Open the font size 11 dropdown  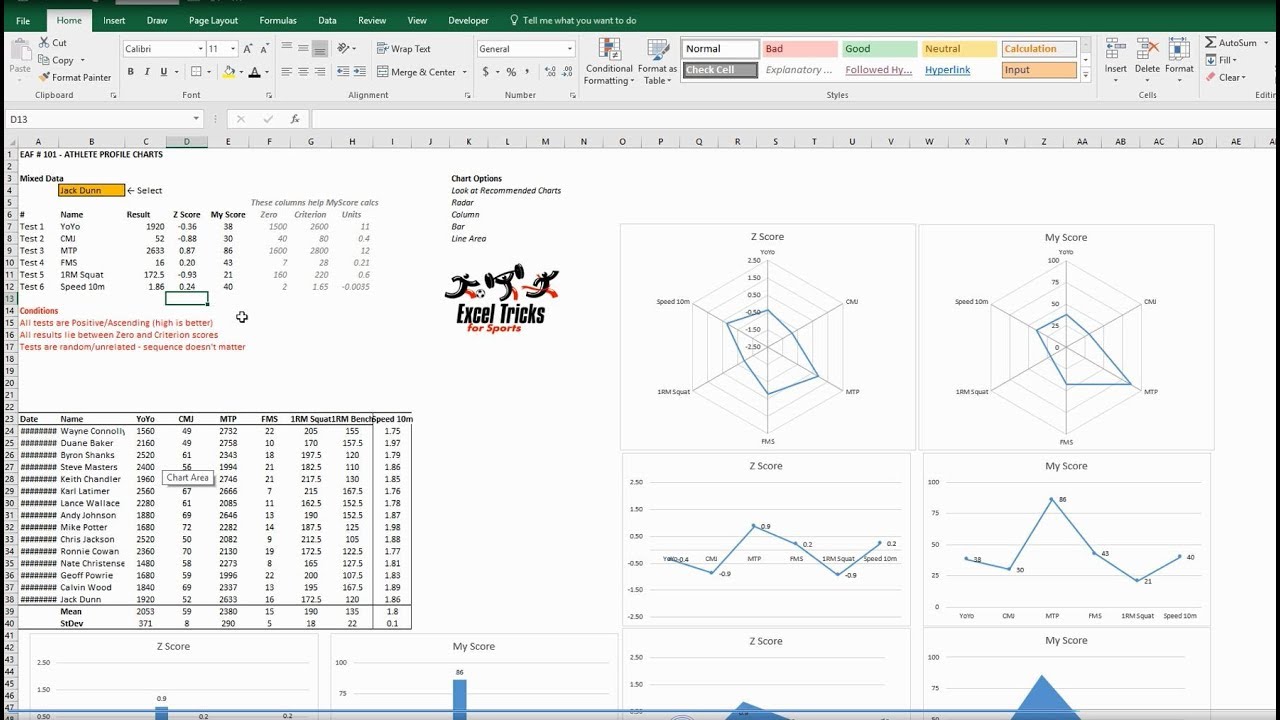(x=233, y=48)
